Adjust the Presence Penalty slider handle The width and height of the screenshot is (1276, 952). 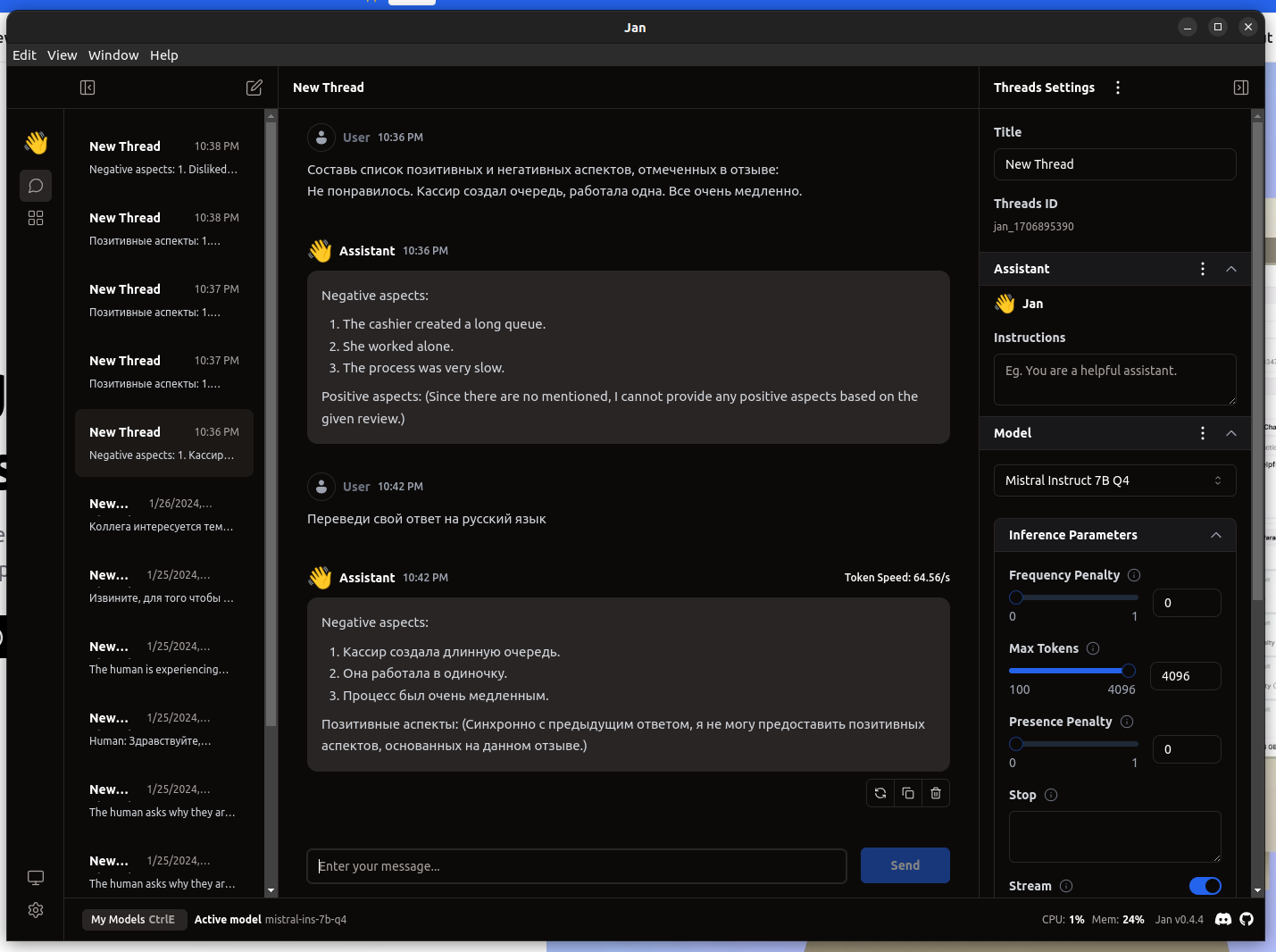[1016, 744]
